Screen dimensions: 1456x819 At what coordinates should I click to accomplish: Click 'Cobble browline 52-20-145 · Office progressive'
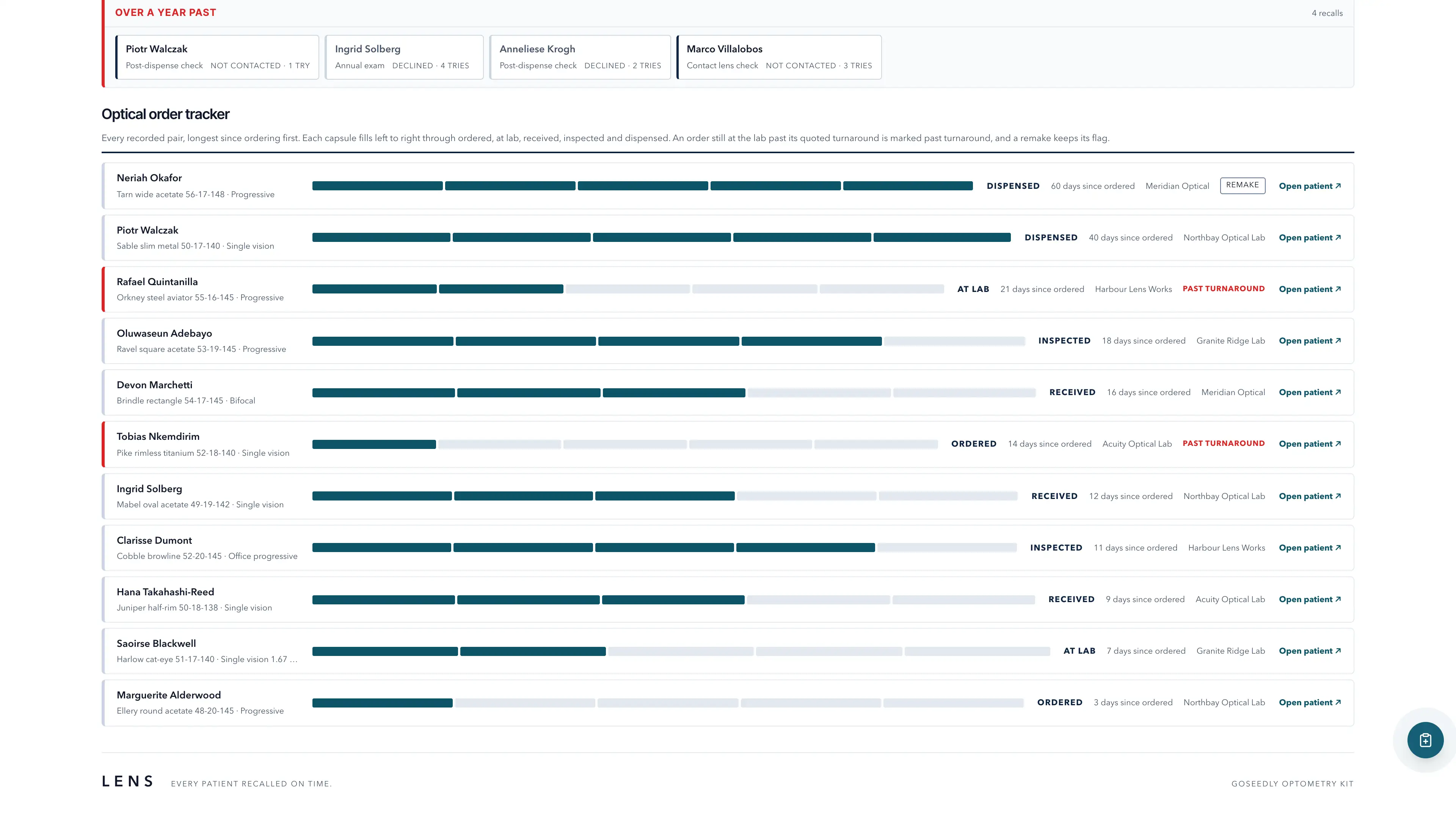pos(207,556)
